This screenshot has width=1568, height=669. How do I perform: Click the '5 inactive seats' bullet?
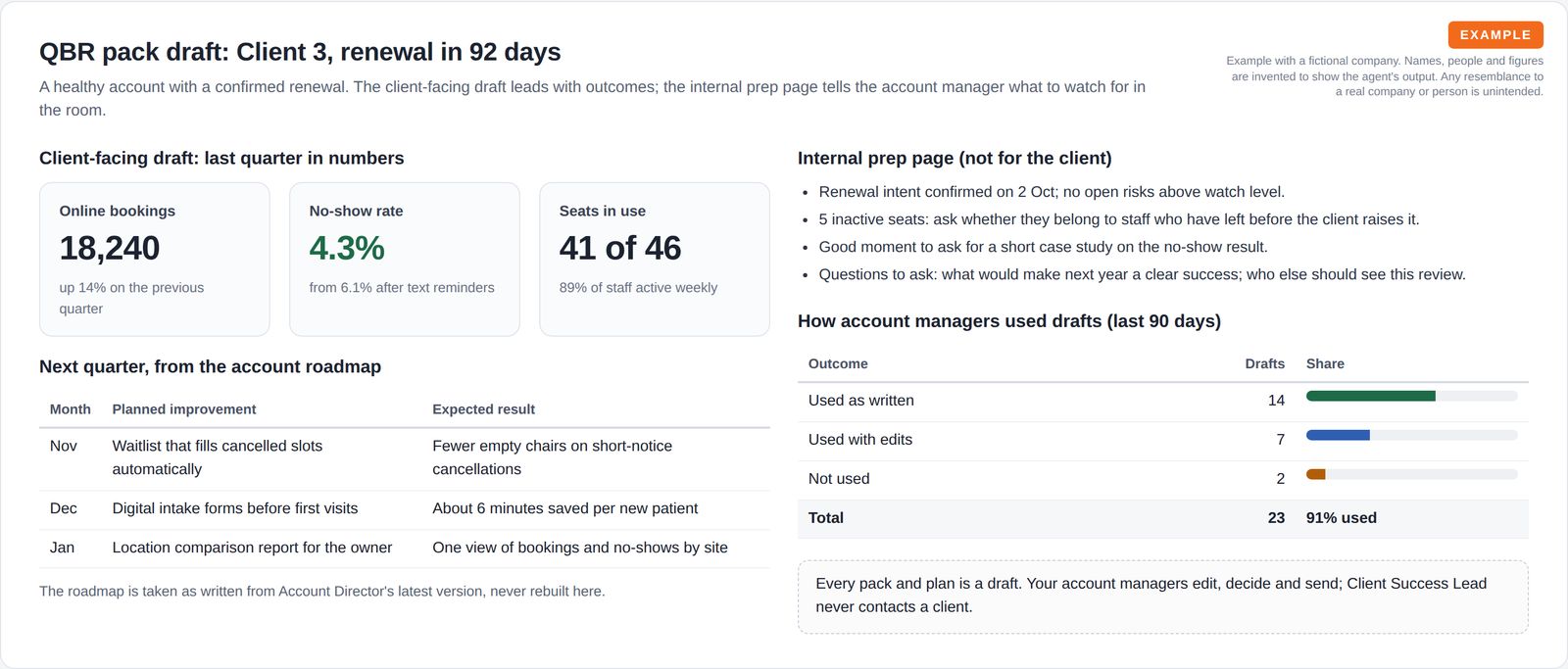point(1119,219)
